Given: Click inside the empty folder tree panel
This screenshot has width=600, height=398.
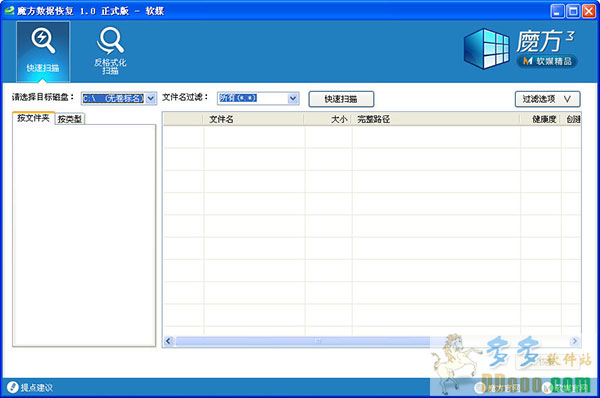Looking at the screenshot, I should [x=84, y=235].
